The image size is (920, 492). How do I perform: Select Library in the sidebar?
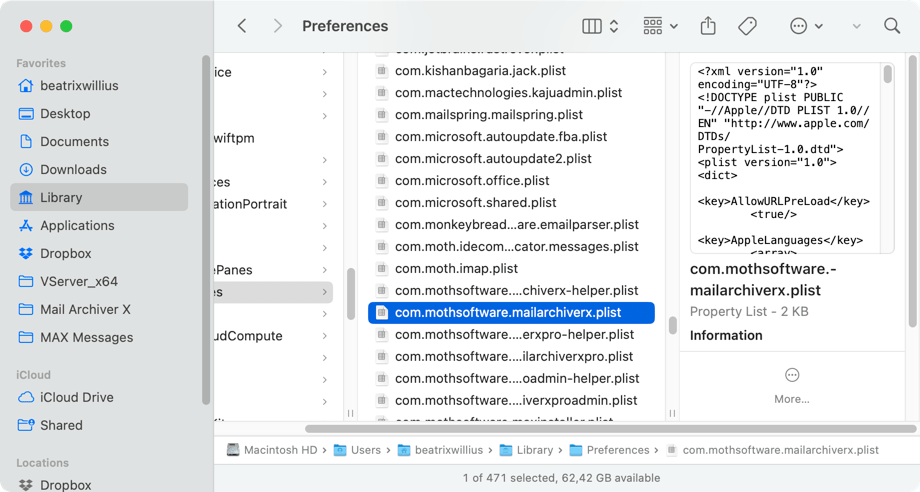(99, 198)
